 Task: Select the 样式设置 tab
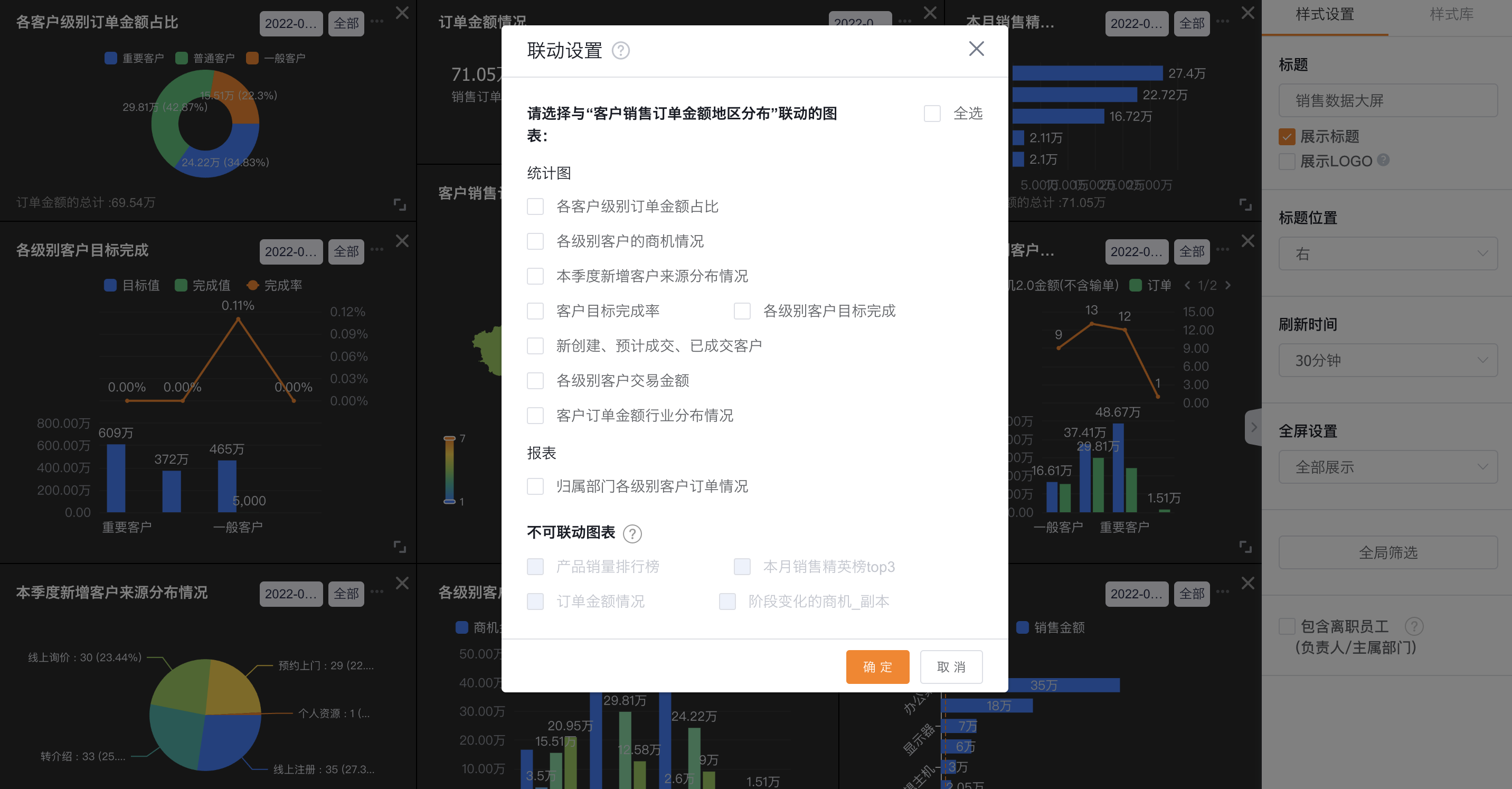(x=1325, y=14)
